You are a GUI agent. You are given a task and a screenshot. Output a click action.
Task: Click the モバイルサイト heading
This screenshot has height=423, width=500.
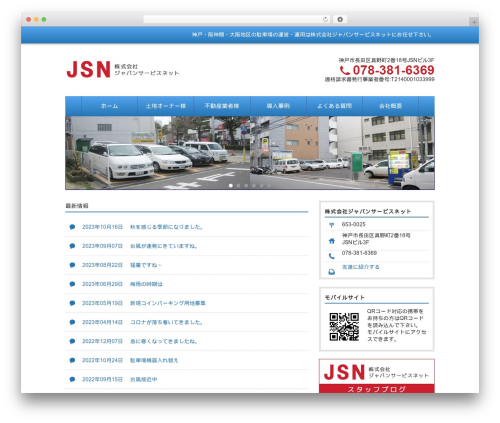(x=345, y=297)
